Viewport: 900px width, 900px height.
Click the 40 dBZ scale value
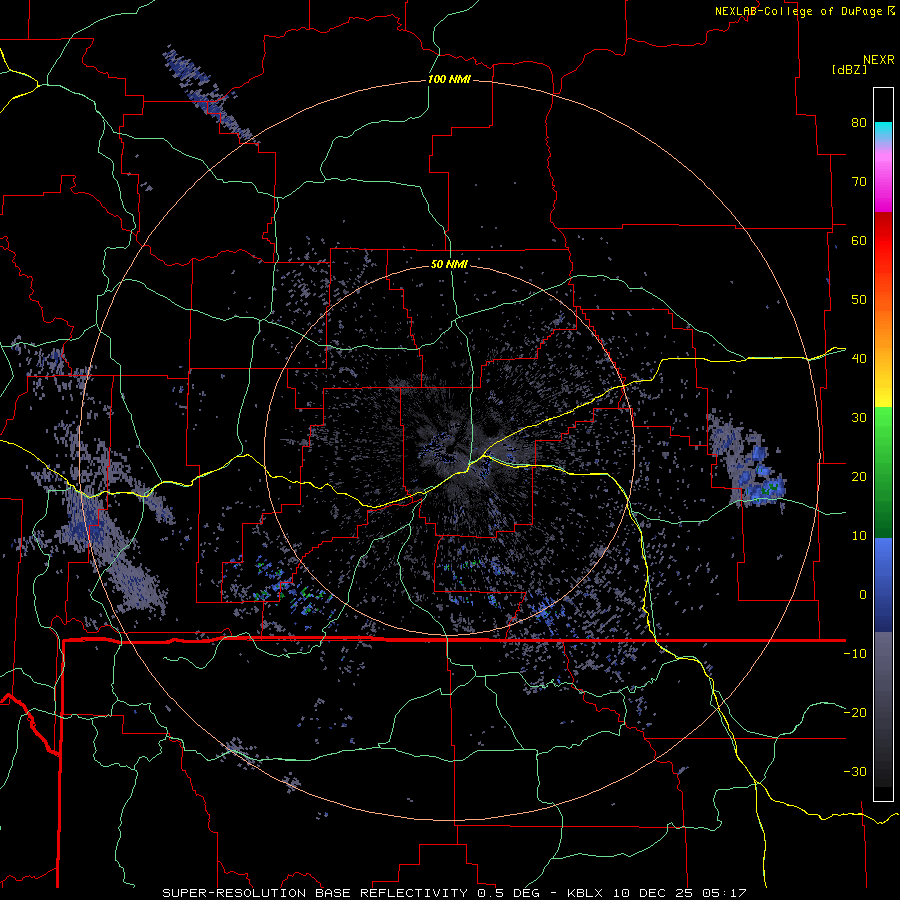[859, 359]
